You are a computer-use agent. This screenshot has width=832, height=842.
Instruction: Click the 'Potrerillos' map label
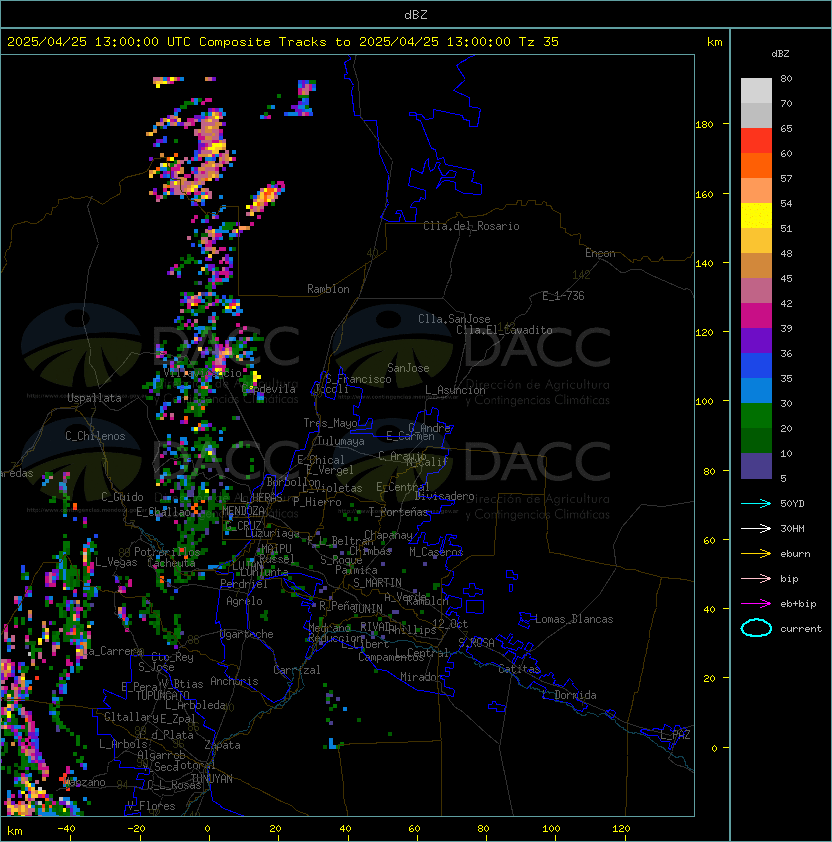[x=167, y=552]
